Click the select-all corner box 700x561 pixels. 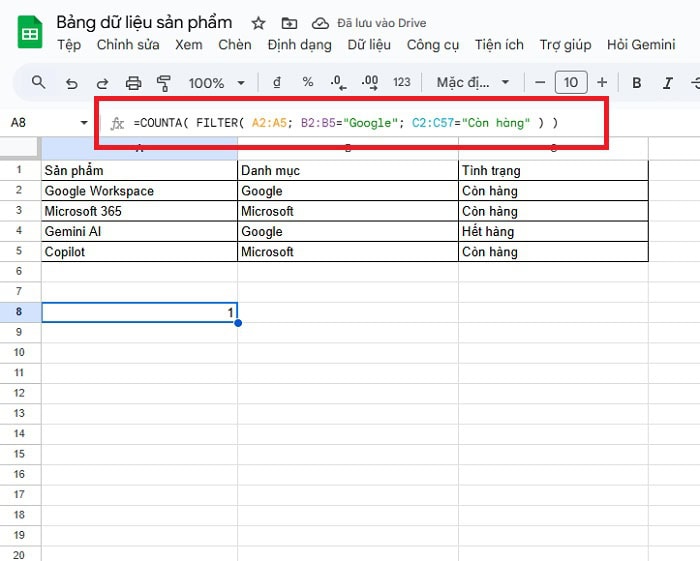click(x=21, y=148)
